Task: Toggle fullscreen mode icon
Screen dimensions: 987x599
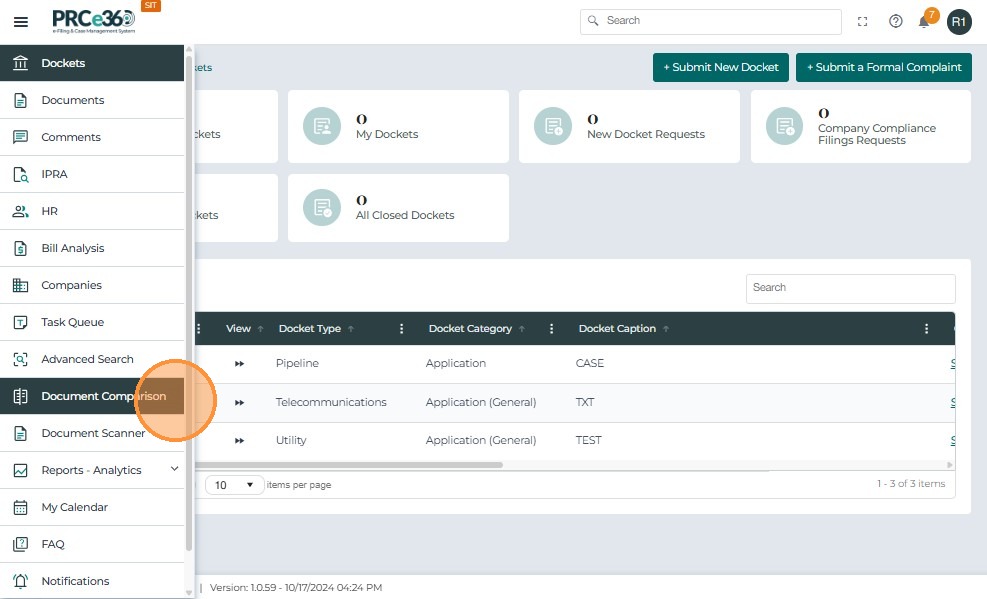Action: pos(862,22)
